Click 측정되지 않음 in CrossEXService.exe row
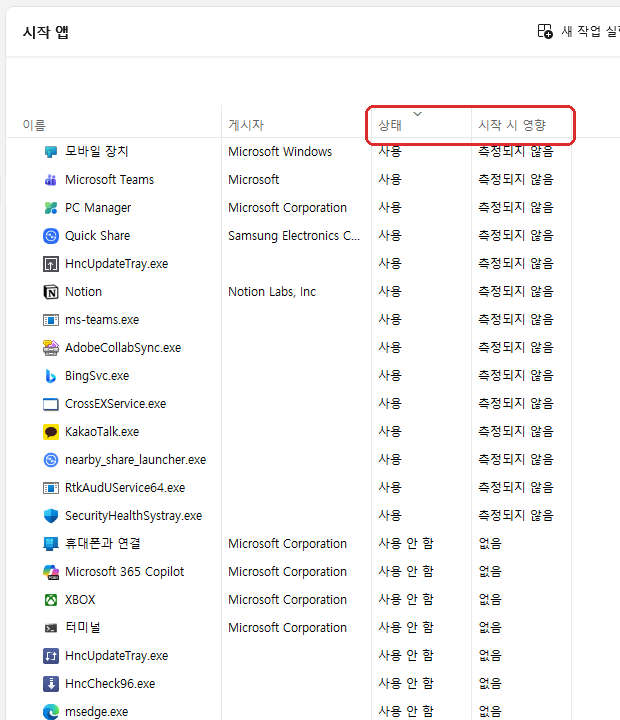 516,404
